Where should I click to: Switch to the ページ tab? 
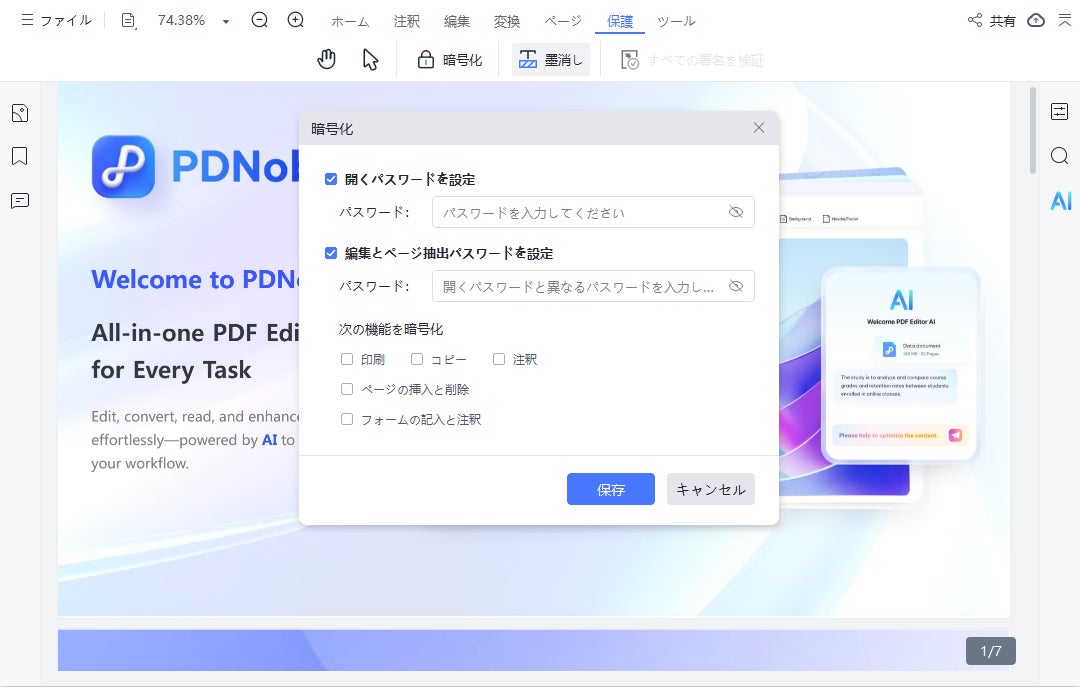click(563, 21)
